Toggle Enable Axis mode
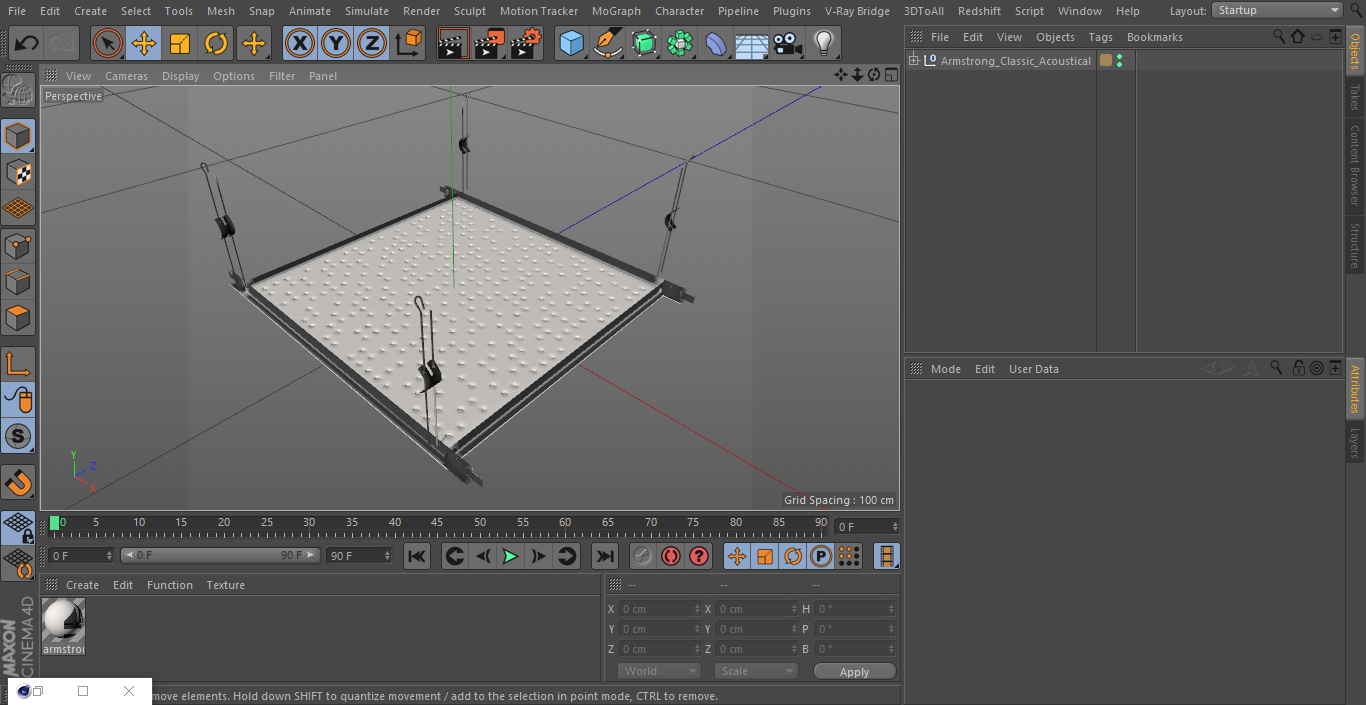Viewport: 1366px width, 705px height. [x=18, y=363]
